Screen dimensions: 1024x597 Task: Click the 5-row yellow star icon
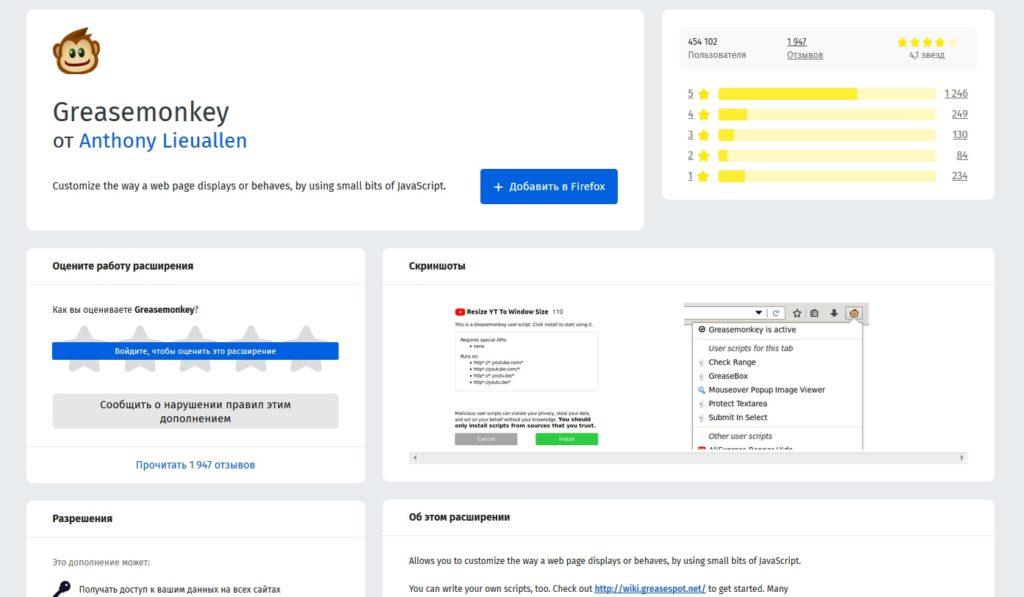[x=703, y=94]
